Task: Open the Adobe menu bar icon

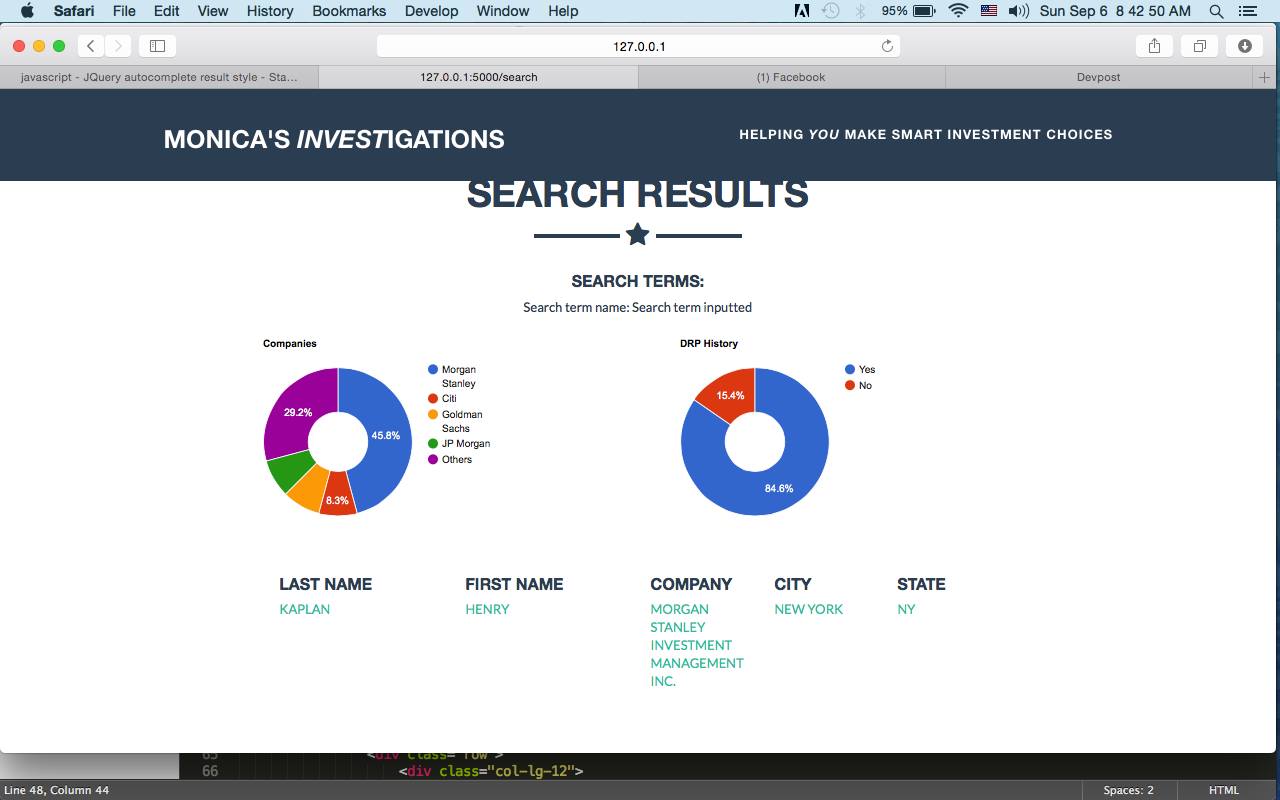Action: 802,11
